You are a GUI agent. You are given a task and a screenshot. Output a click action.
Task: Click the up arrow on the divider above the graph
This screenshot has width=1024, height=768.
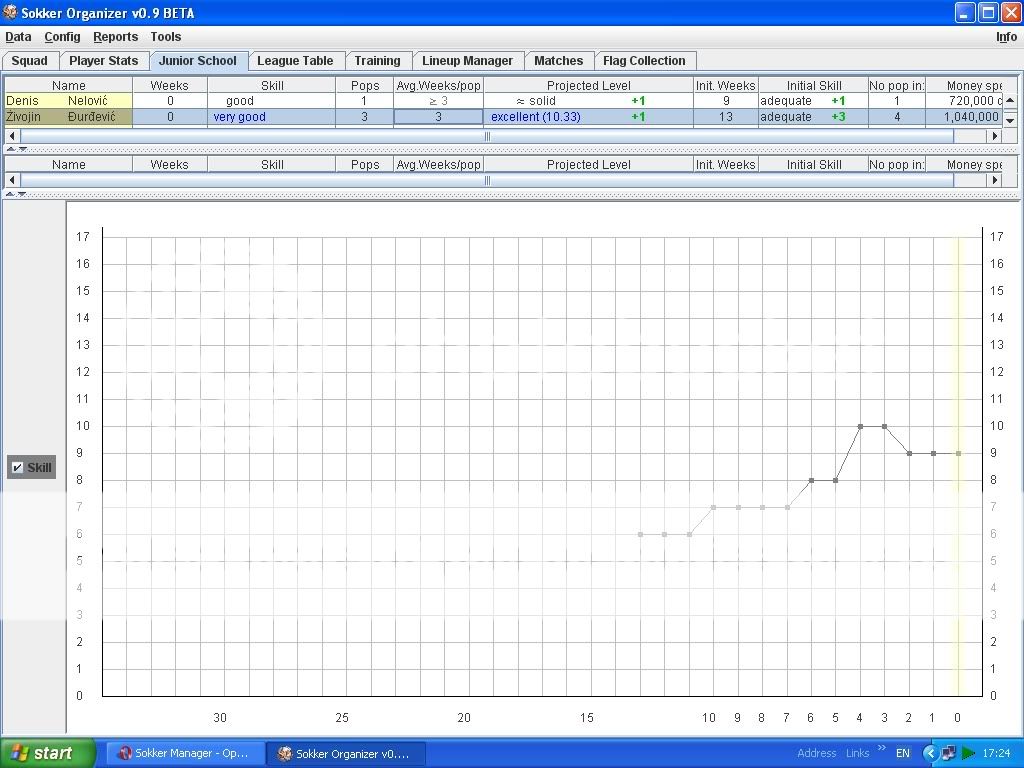coord(11,193)
